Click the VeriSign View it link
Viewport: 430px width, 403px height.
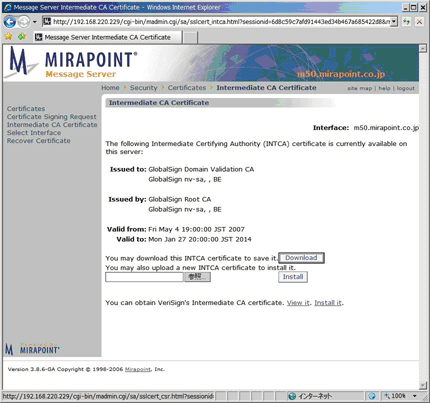point(298,303)
